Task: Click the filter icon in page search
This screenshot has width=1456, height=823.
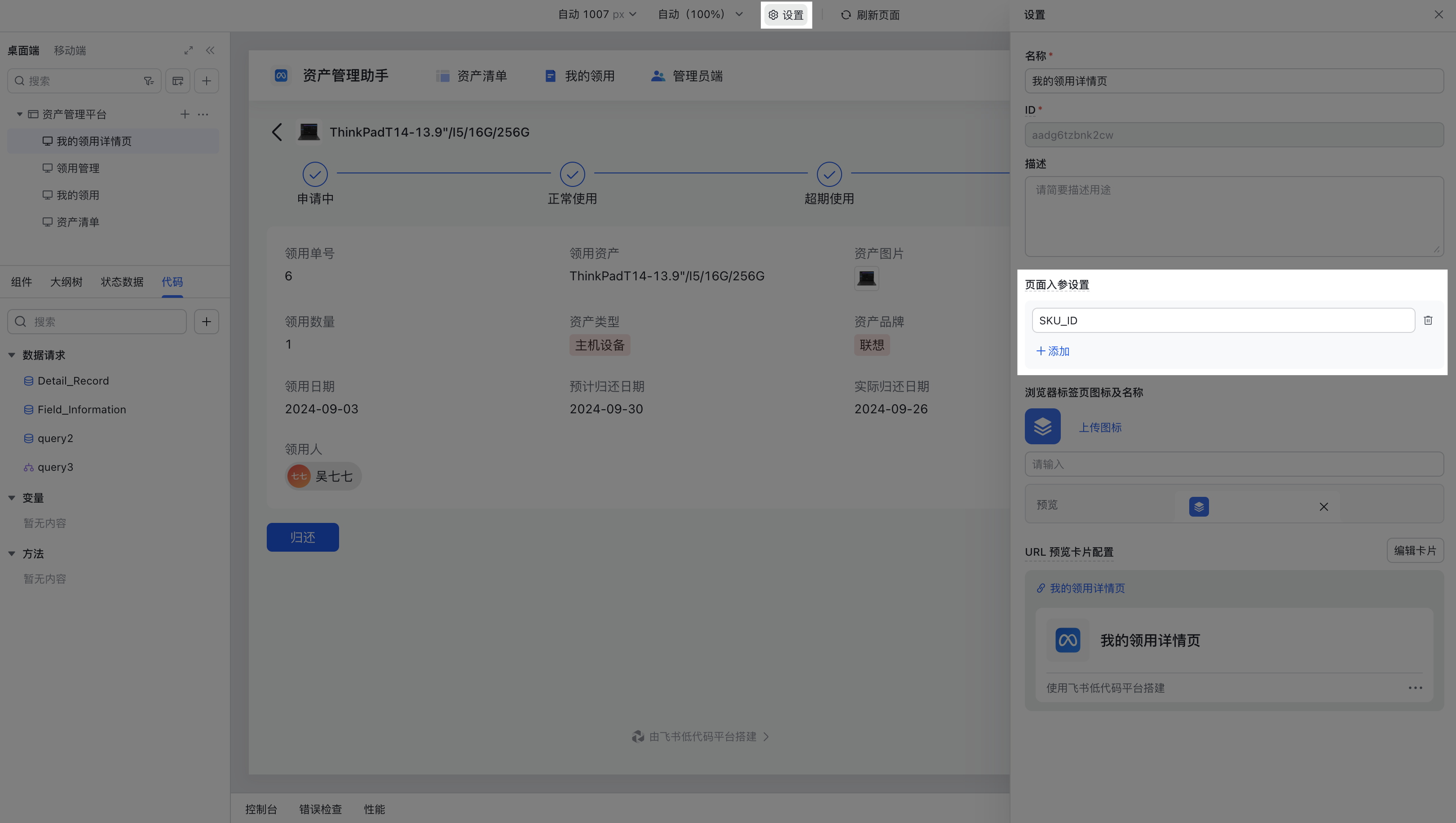Action: (x=149, y=81)
